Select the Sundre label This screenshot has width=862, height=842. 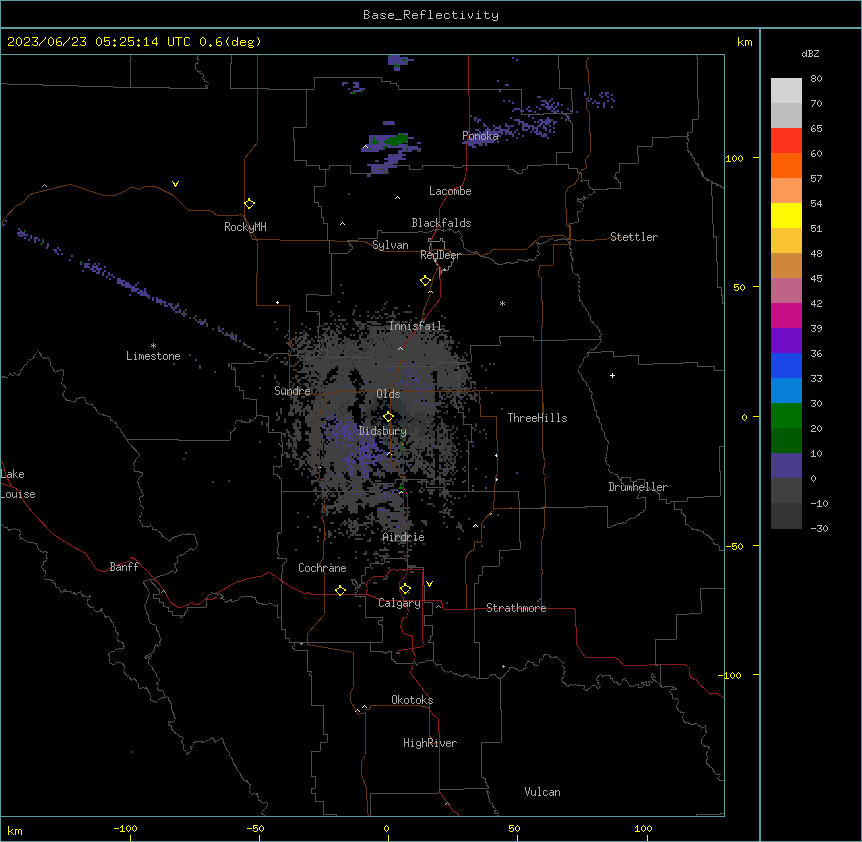(292, 391)
